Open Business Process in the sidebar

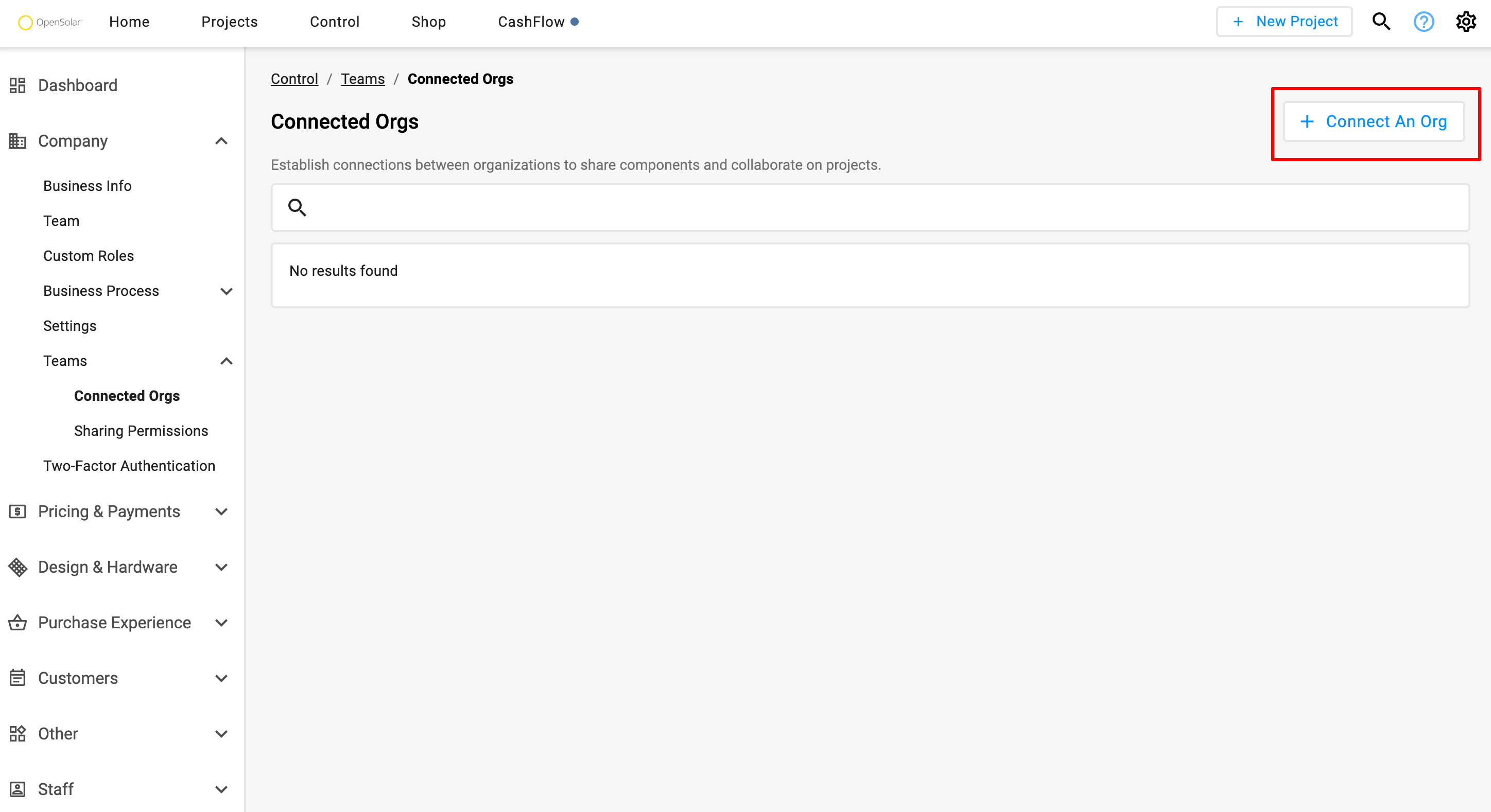101,291
